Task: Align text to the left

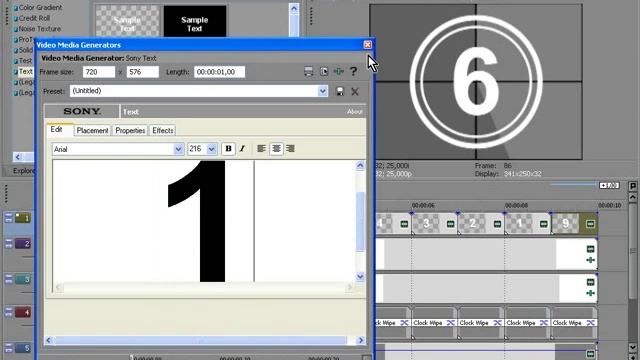Action: pos(262,149)
